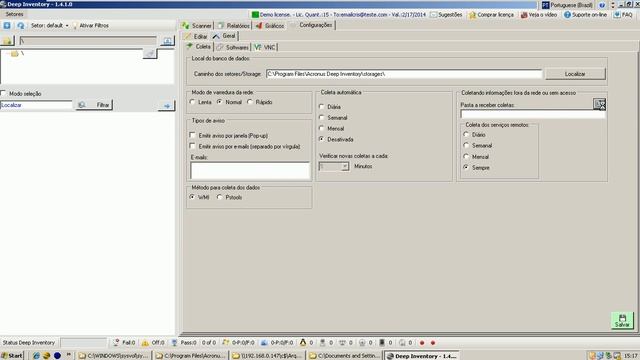
Task: Click the Localizar search field
Action: point(36,105)
